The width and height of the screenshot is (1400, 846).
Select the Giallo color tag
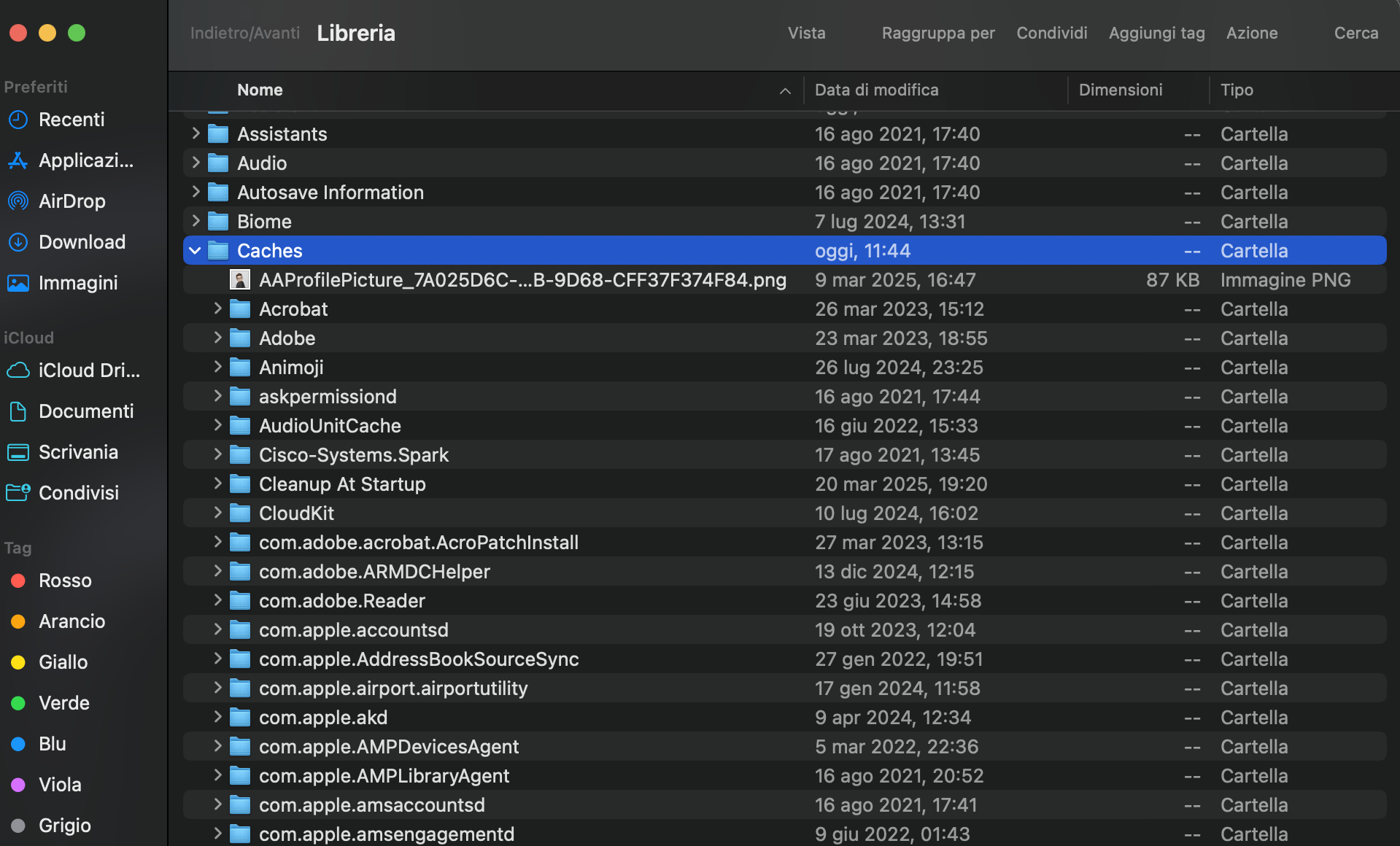click(62, 661)
